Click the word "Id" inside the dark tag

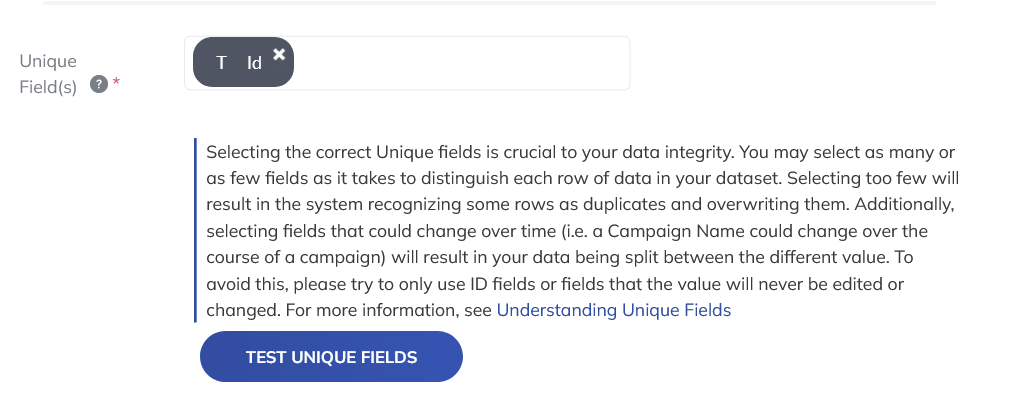click(x=255, y=63)
